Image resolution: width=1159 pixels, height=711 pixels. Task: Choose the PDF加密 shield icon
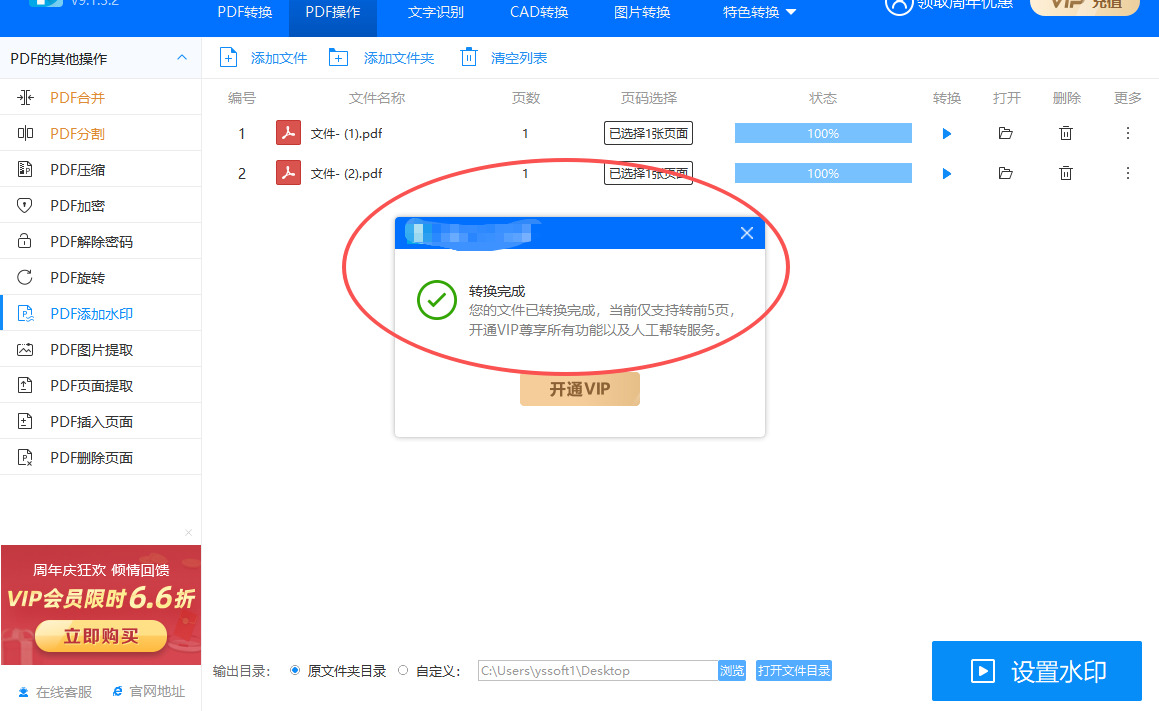[x=25, y=205]
